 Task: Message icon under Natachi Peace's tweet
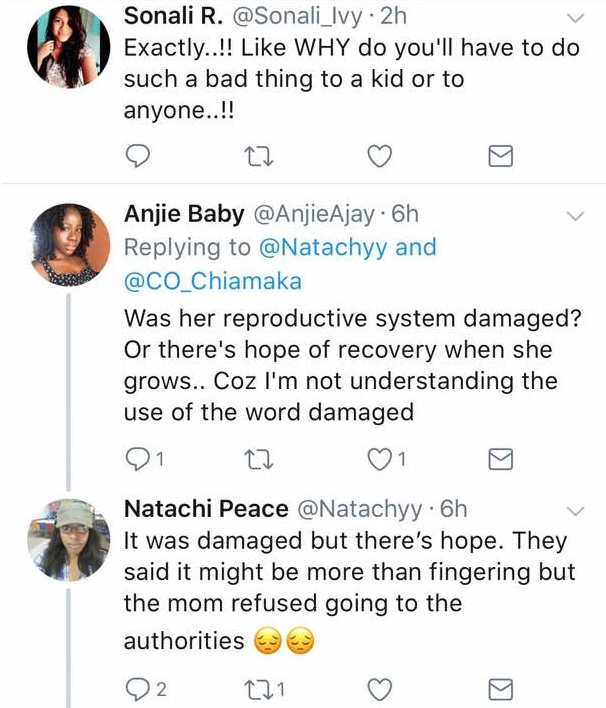point(499,687)
